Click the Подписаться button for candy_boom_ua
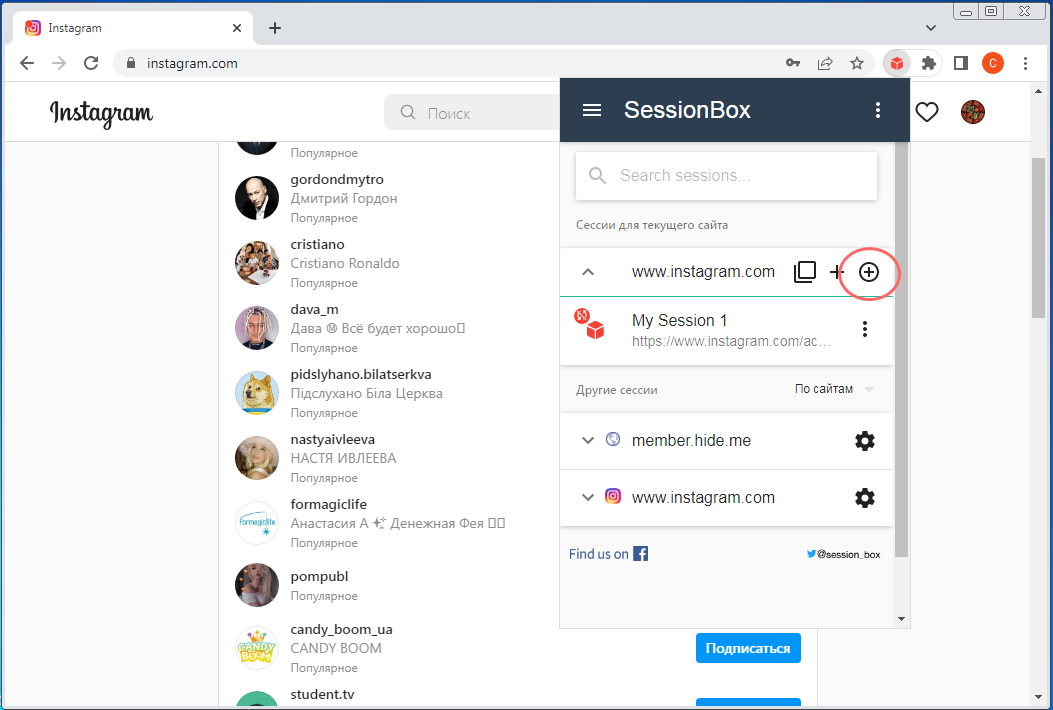Image resolution: width=1053 pixels, height=710 pixels. [x=747, y=648]
